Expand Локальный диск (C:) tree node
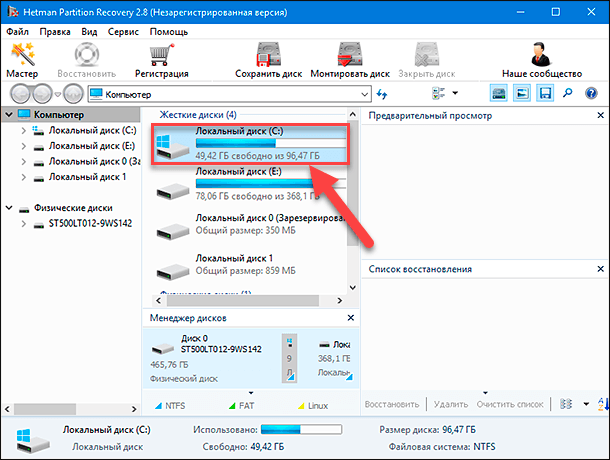Image resolution: width=610 pixels, height=460 pixels. pos(23,130)
